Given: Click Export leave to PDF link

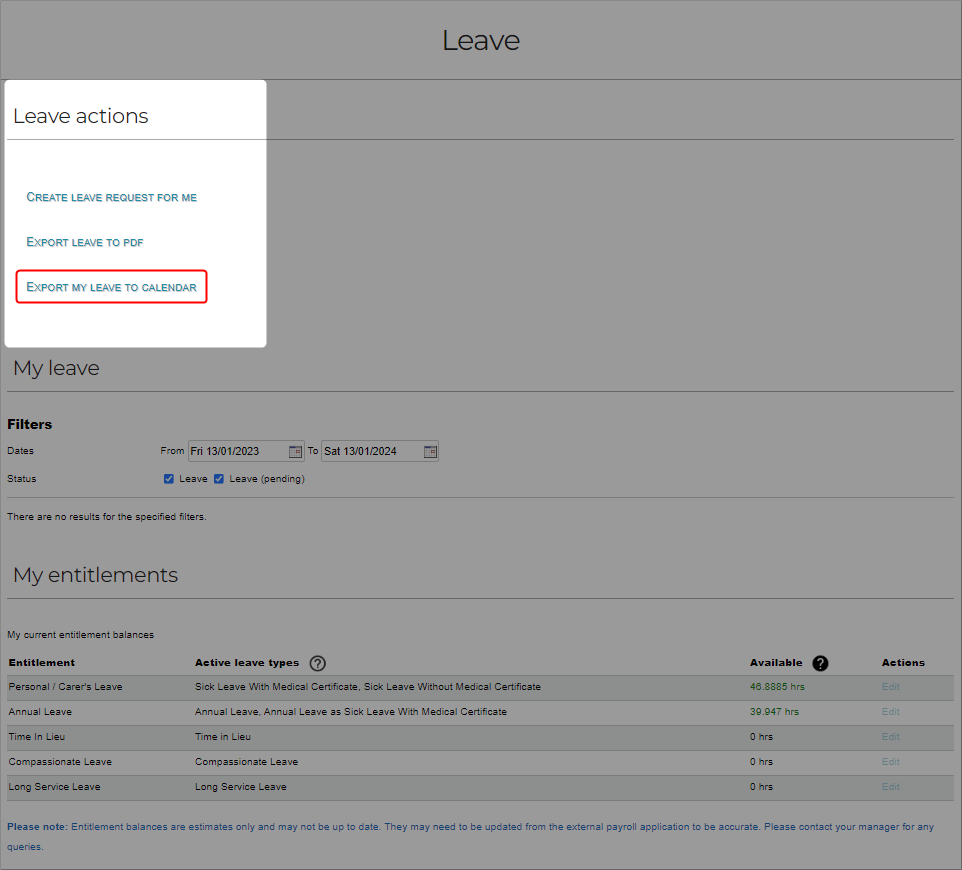Looking at the screenshot, I should pos(85,242).
